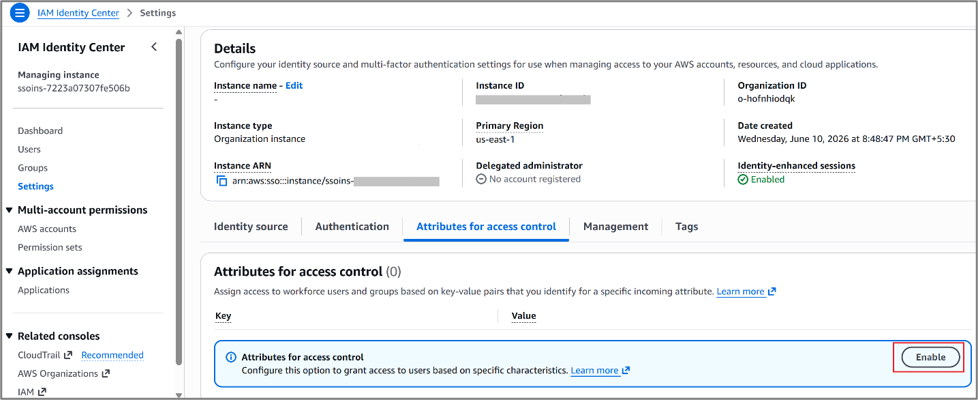This screenshot has width=978, height=400.
Task: Open the Recommended link beside CloudTrail
Action: coord(112,355)
